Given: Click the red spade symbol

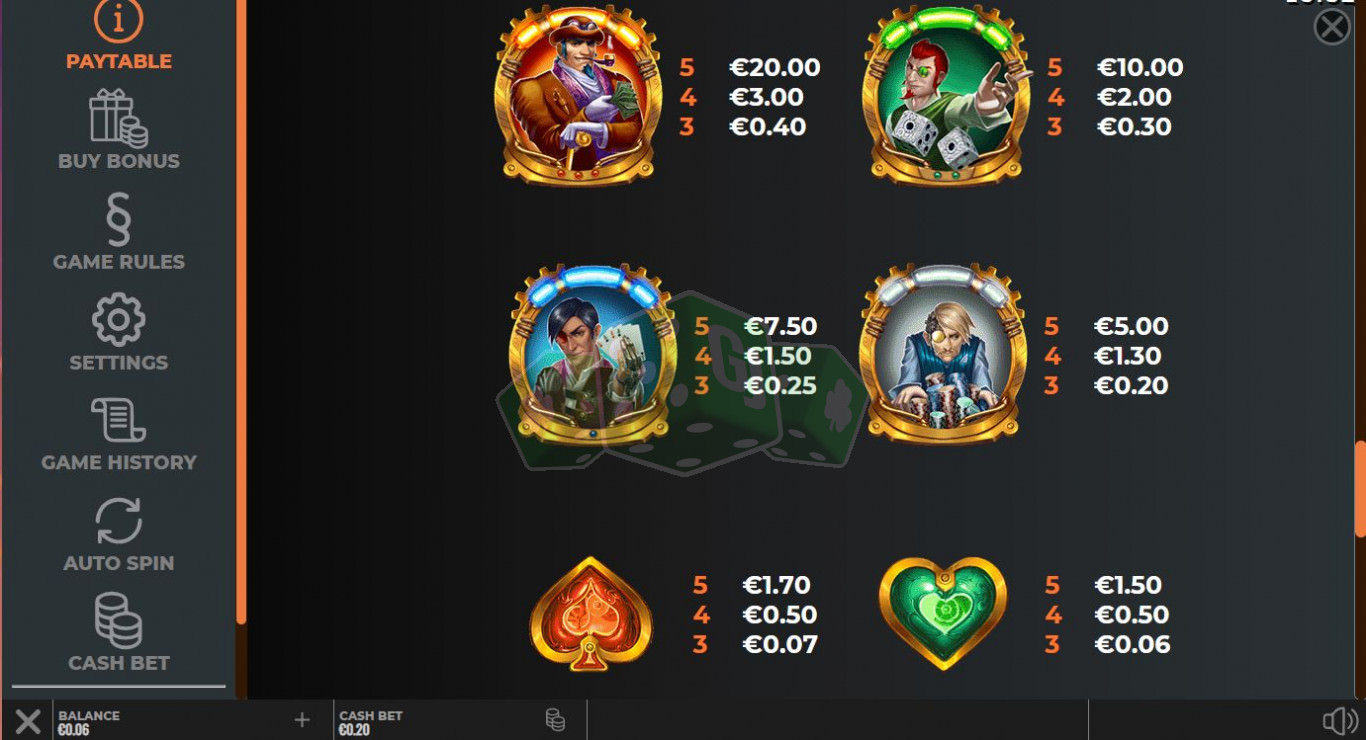Looking at the screenshot, I should [591, 613].
